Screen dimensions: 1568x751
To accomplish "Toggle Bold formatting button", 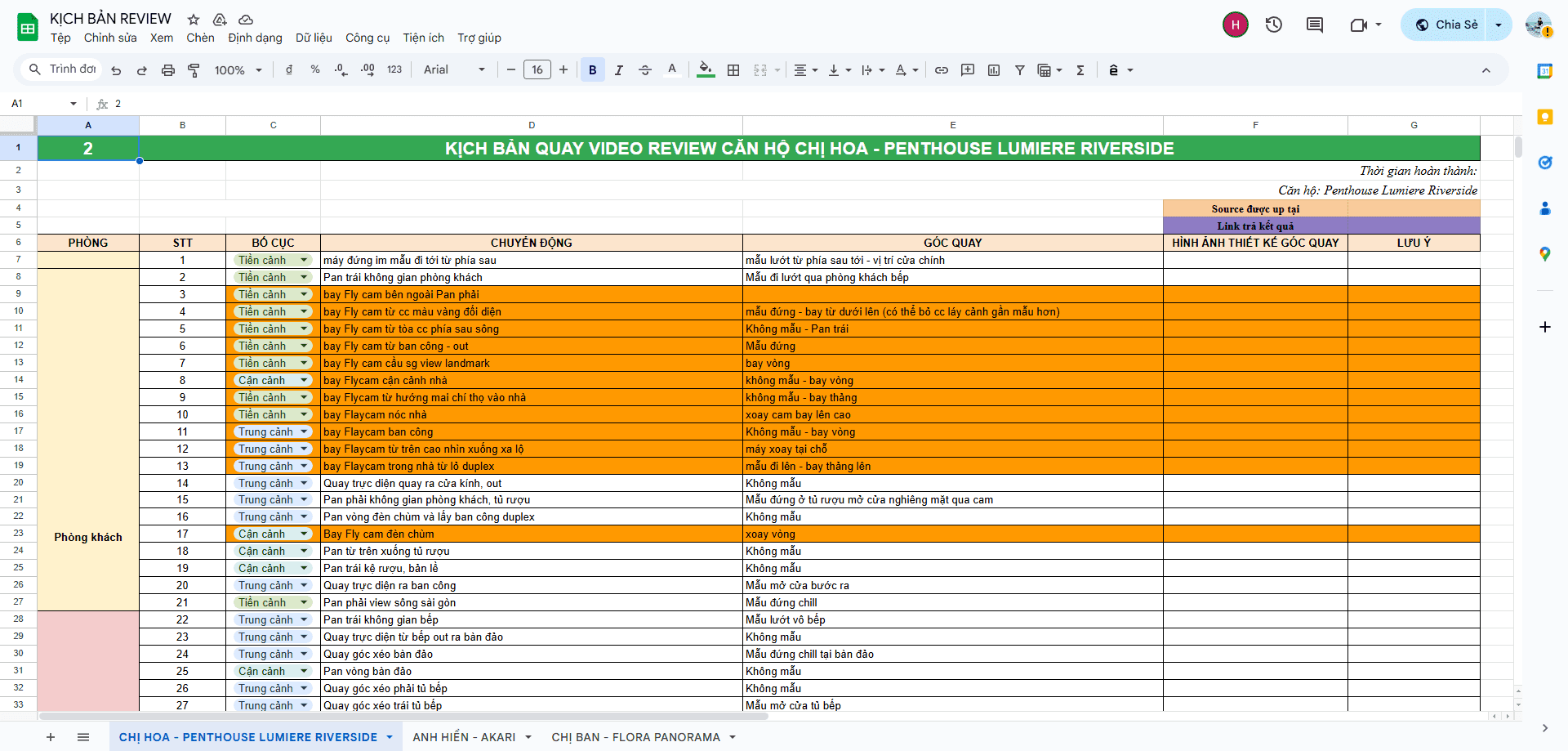I will click(593, 70).
